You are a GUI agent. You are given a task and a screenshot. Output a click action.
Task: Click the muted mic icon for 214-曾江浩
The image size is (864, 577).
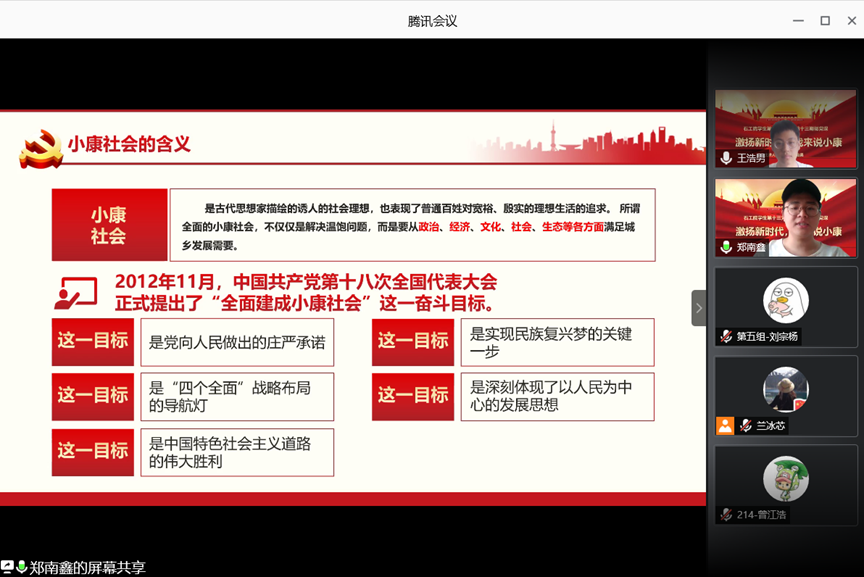point(727,515)
